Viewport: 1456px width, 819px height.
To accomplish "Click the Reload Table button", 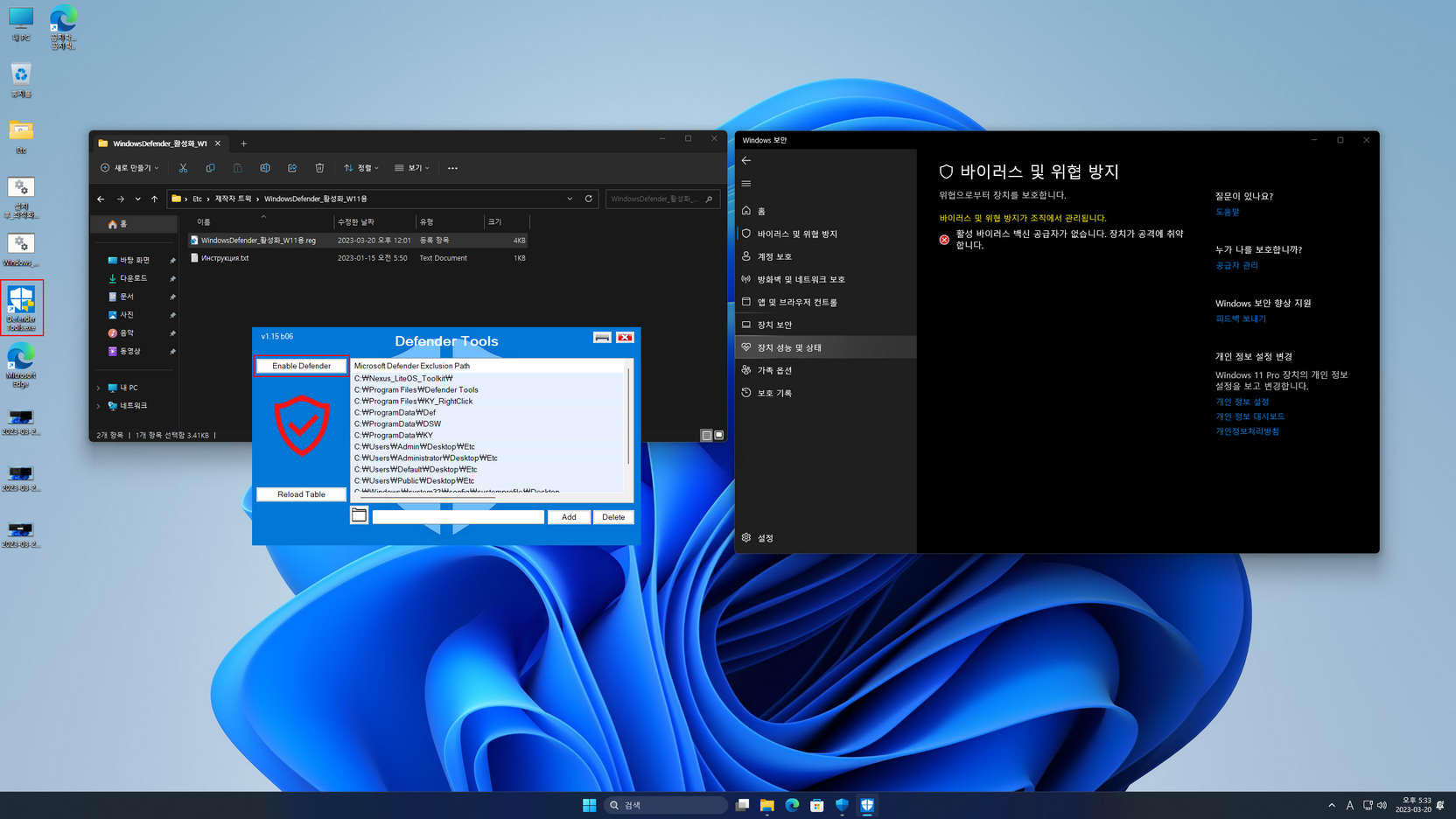I will tap(301, 494).
